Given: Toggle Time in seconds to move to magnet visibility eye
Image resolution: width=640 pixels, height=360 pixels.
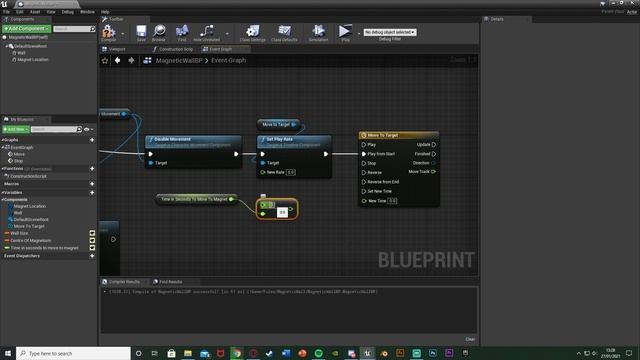Looking at the screenshot, I should tap(92, 248).
